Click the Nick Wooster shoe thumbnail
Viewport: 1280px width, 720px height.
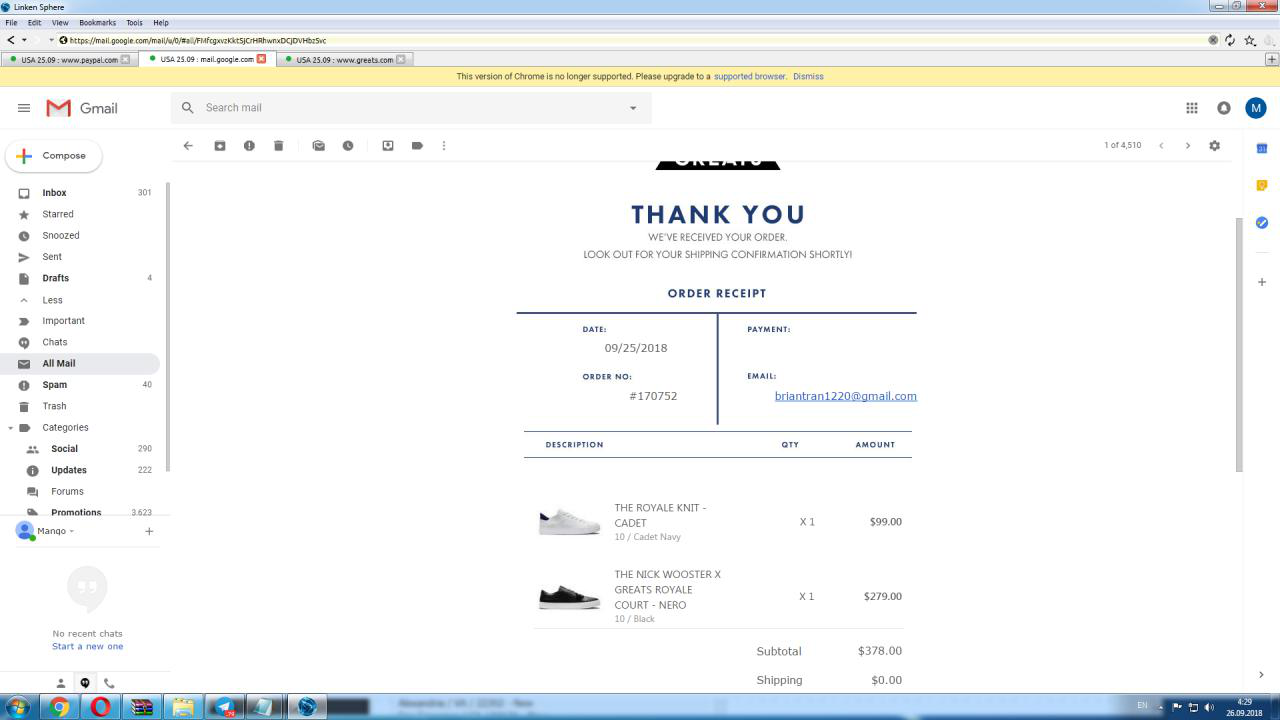569,596
